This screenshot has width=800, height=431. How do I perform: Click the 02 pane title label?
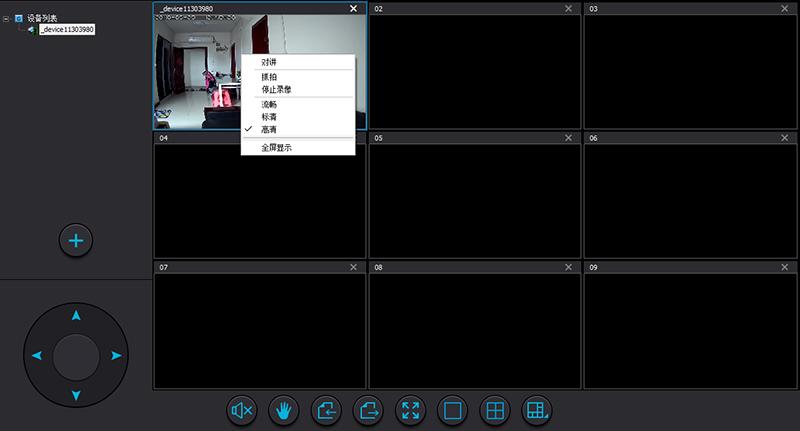379,9
